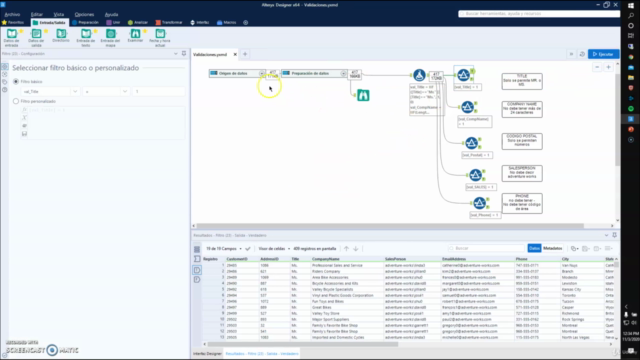Screen dimensions: 640x360
Task: Expand results panel options chevron
Action: 606,235
